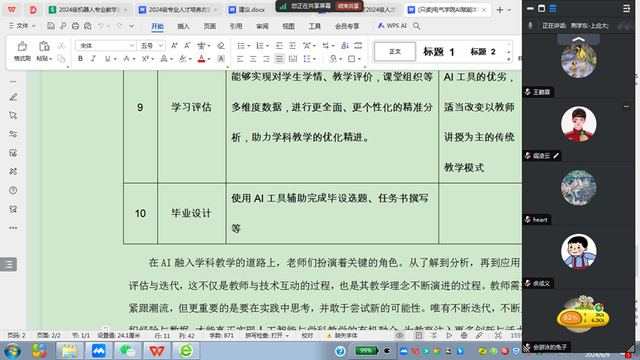Switch to the 页面 Page ribbon tab

pos(209,26)
